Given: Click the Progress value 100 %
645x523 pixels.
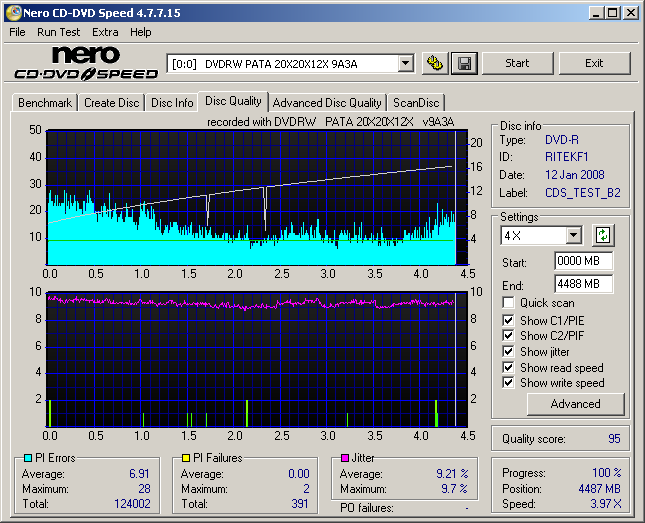Looking at the screenshot, I should click(x=607, y=472).
